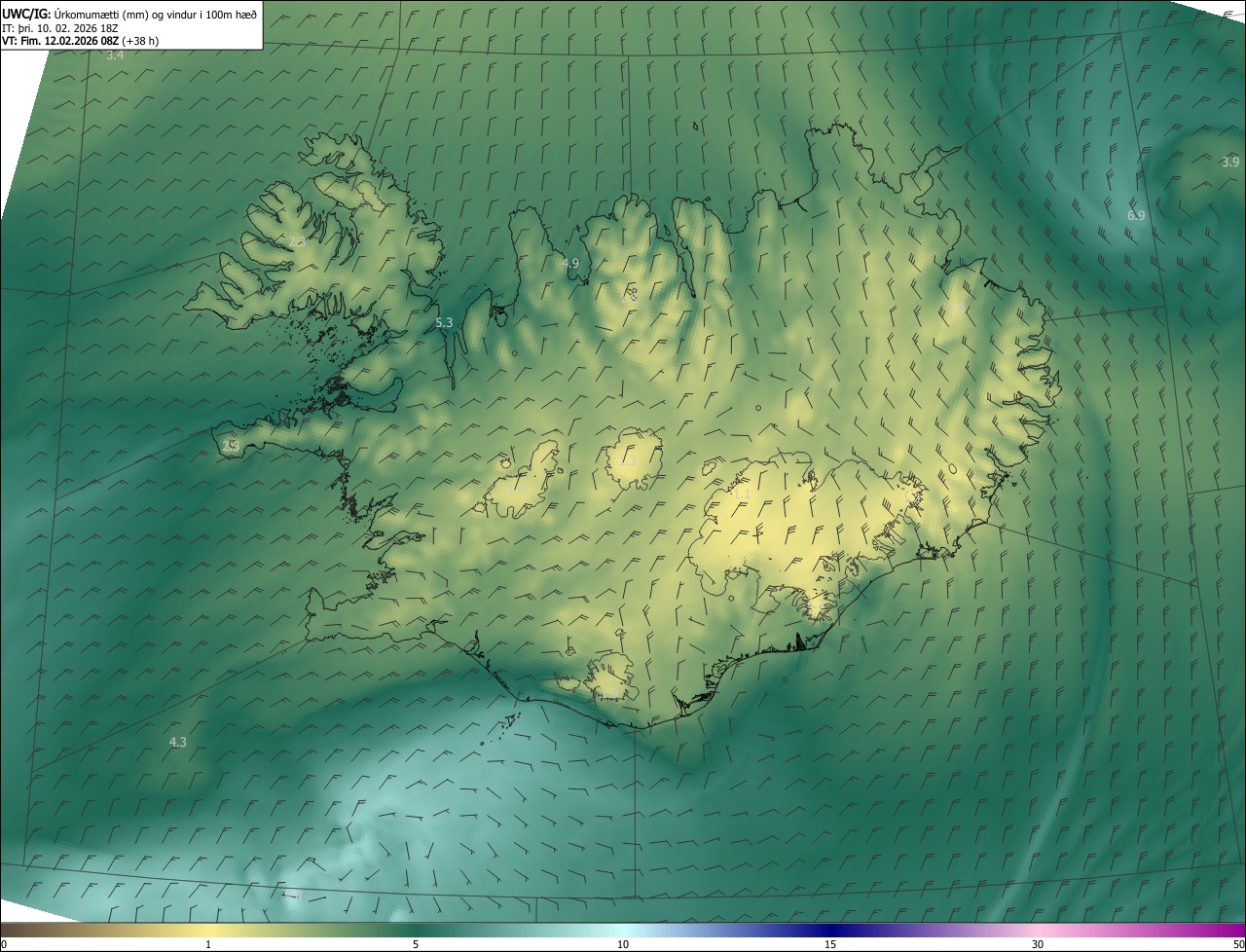
Task: Click the 10 tick on the color scale
Action: pos(623,944)
